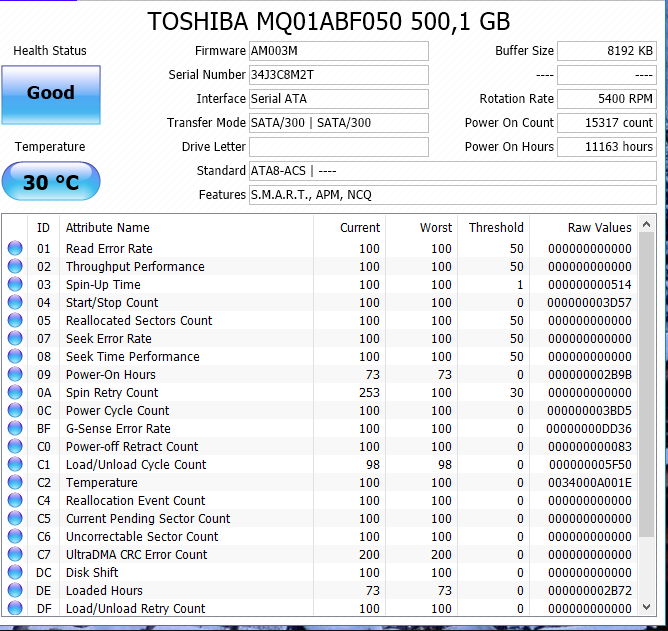
Task: Click the status orb for Current Pending Sector Count
Action: click(15, 518)
